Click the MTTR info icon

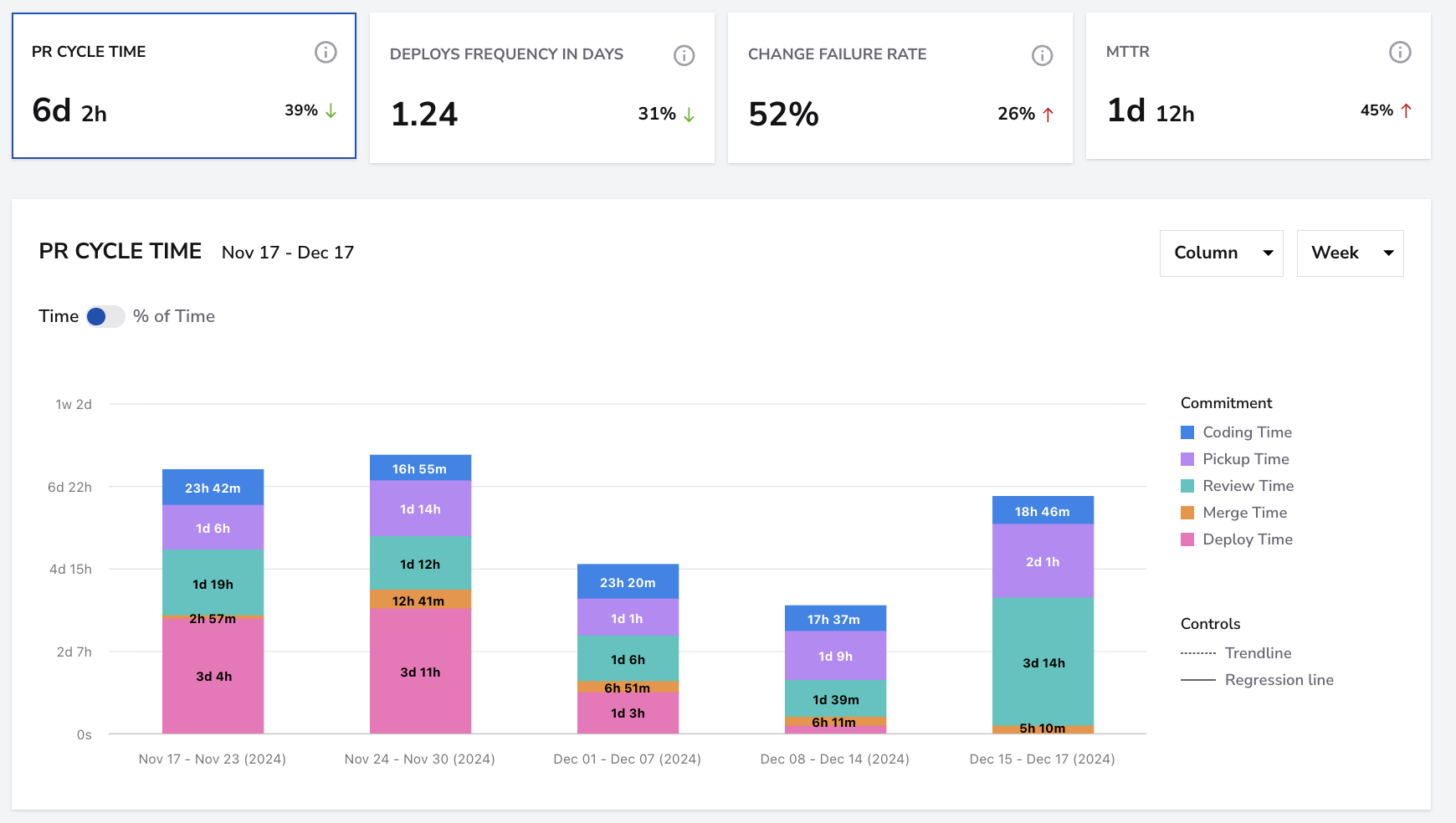(1400, 52)
